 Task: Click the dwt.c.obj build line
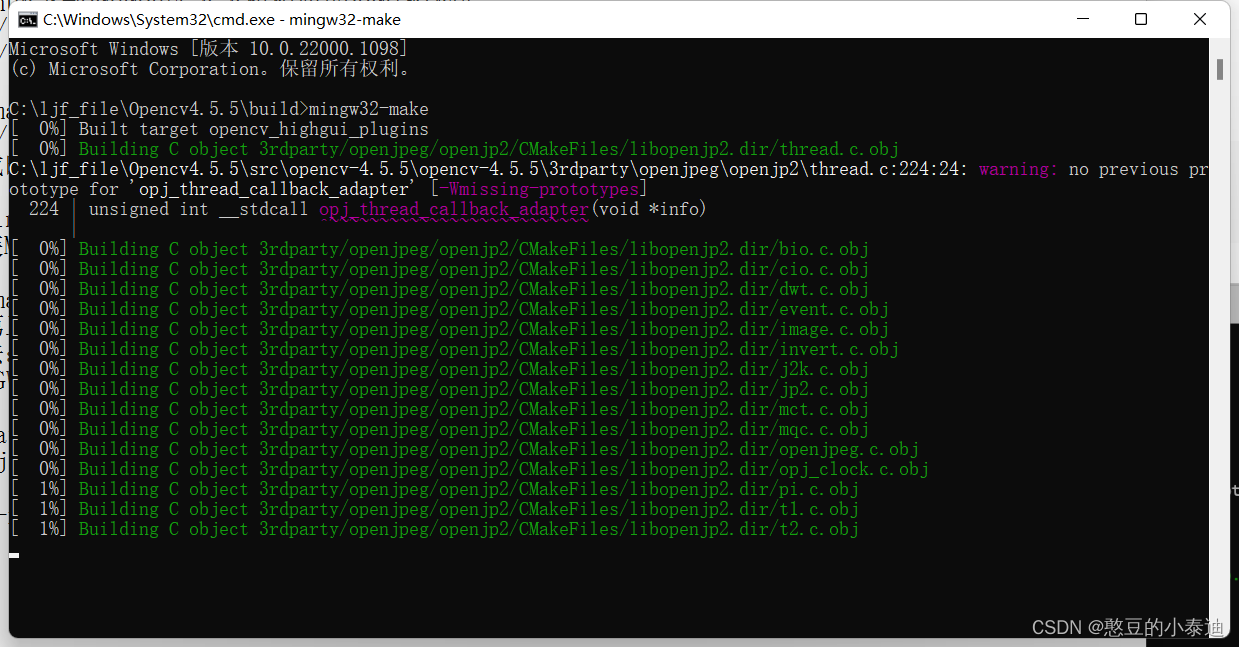pyautogui.click(x=439, y=289)
